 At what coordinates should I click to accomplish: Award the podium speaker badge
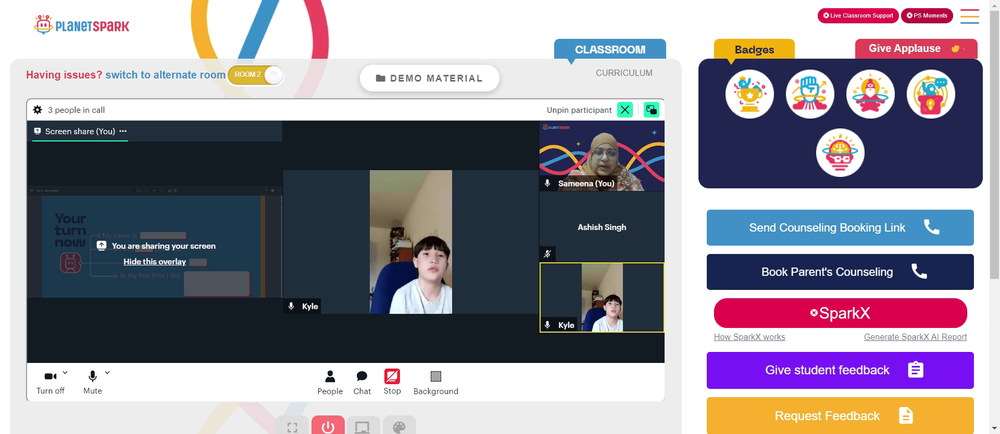click(x=930, y=94)
